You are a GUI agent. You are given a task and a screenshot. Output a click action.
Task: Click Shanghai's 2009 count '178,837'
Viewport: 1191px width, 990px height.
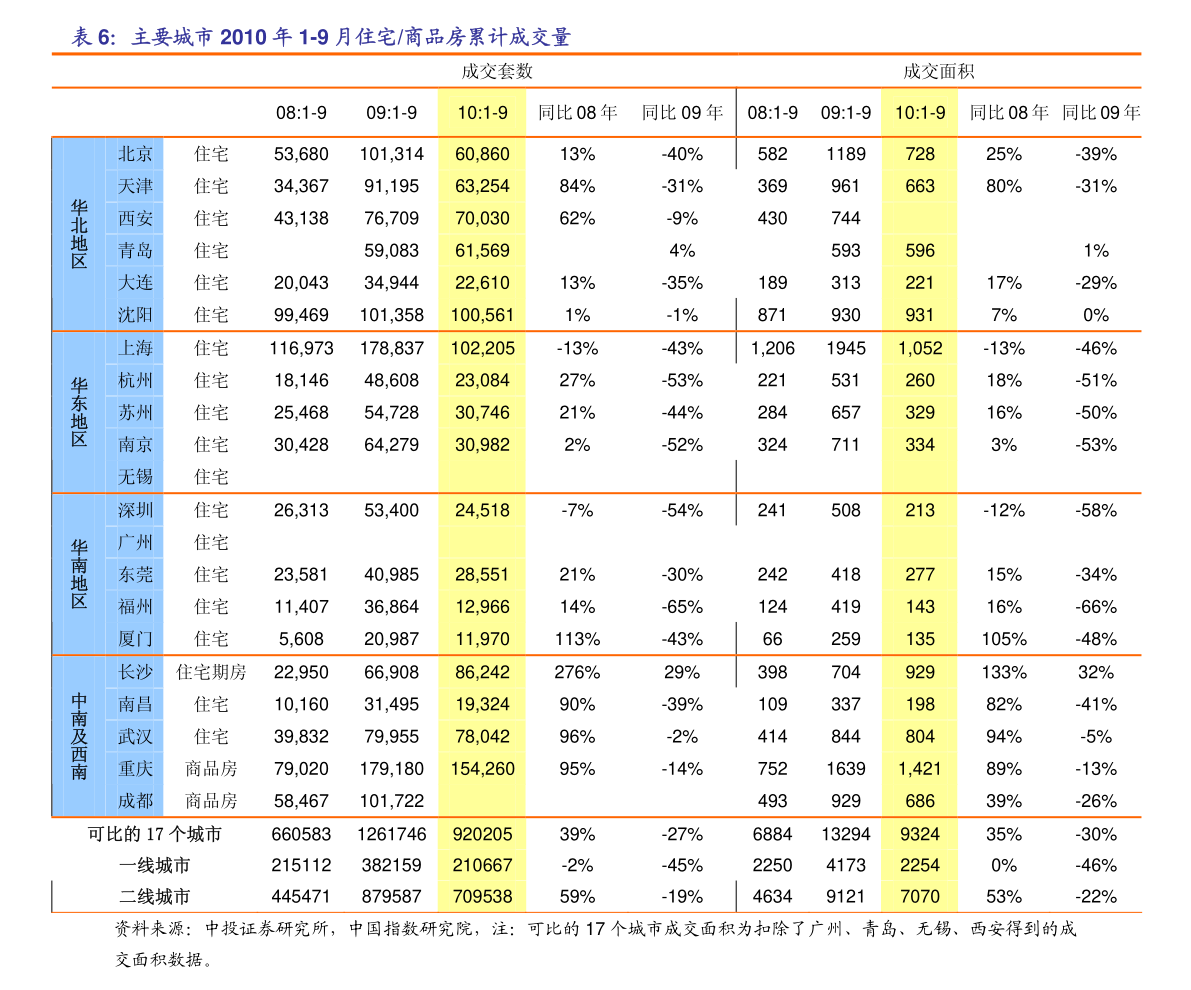pyautogui.click(x=391, y=348)
